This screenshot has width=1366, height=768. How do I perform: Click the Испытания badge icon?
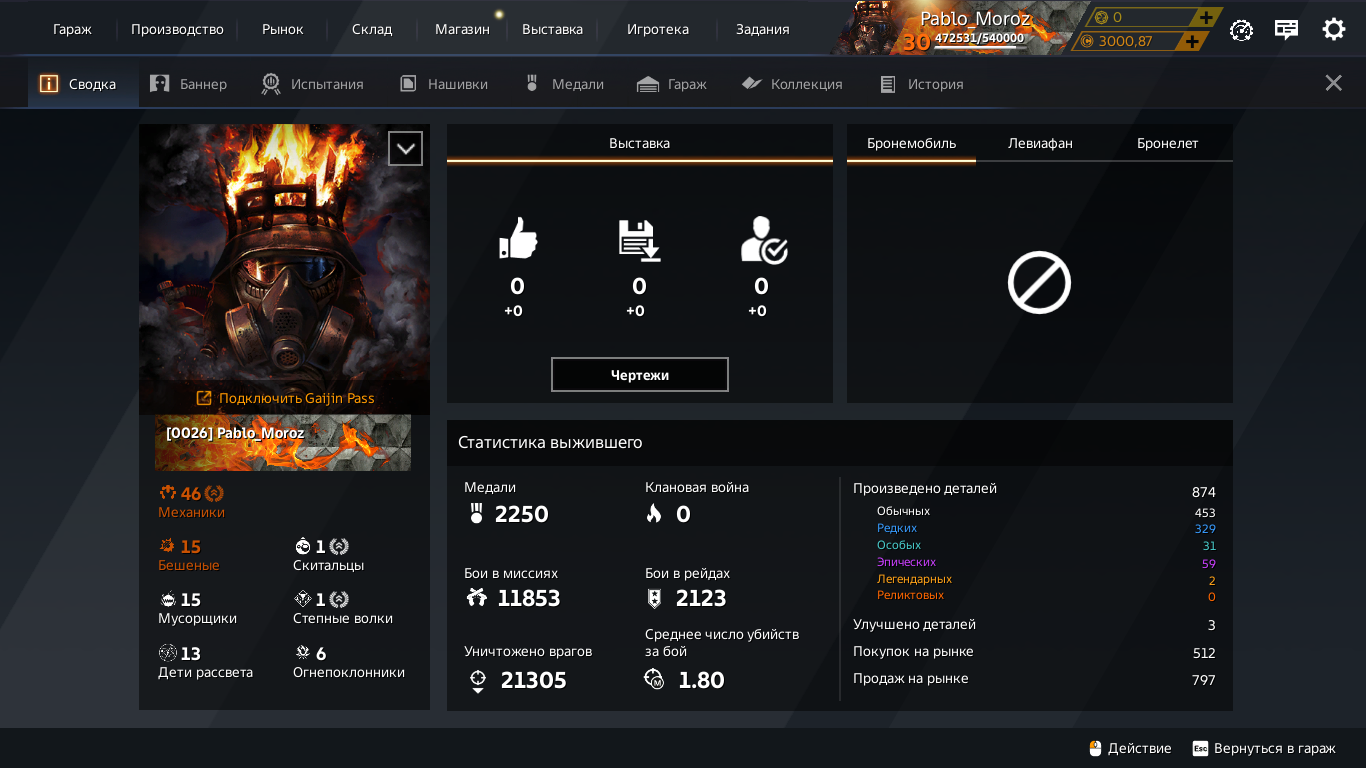click(x=270, y=84)
